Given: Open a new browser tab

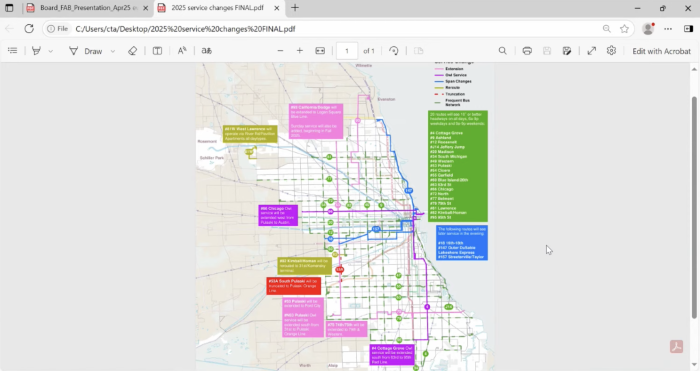Looking at the screenshot, I should tap(295, 8).
